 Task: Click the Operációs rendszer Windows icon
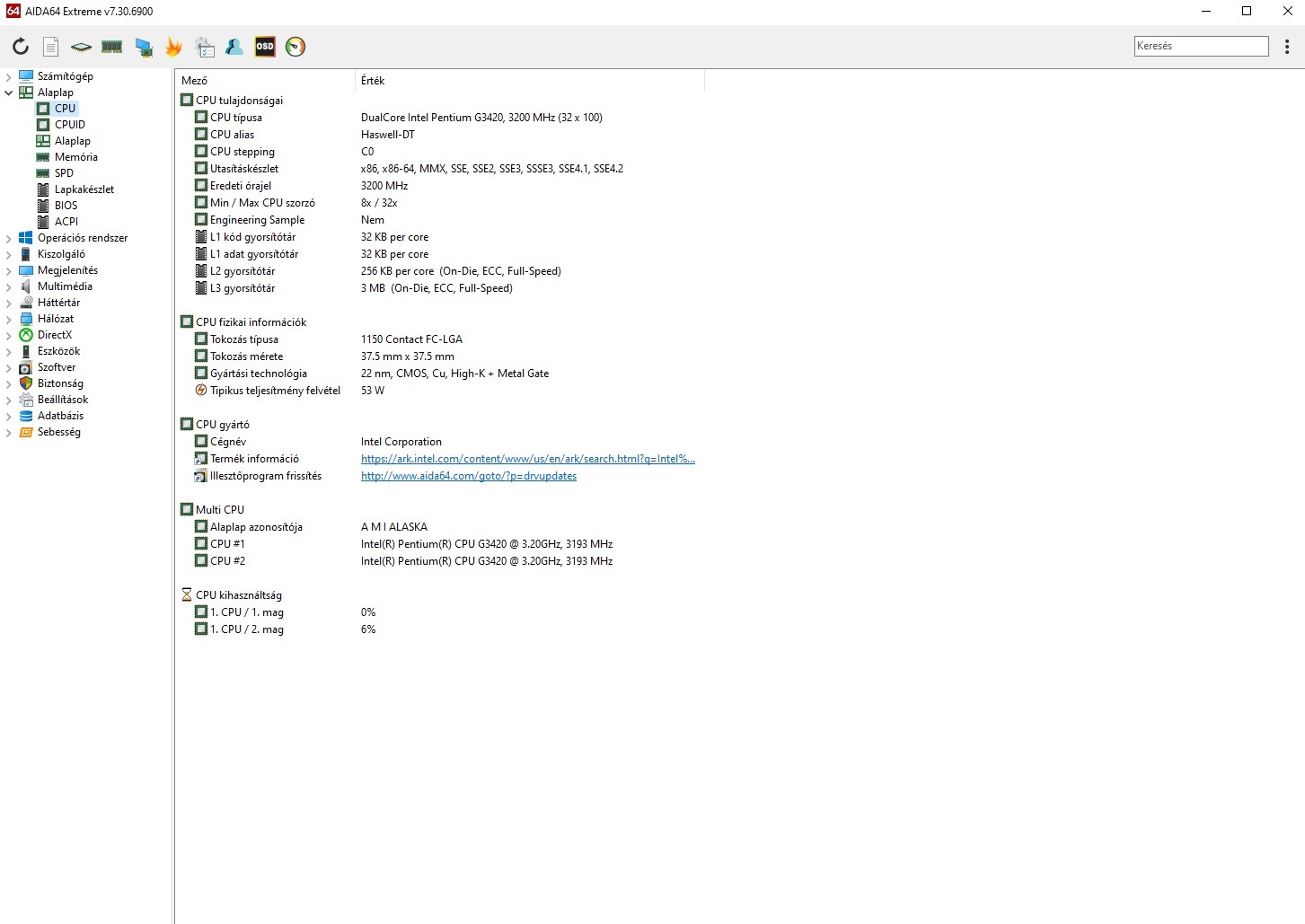point(26,238)
